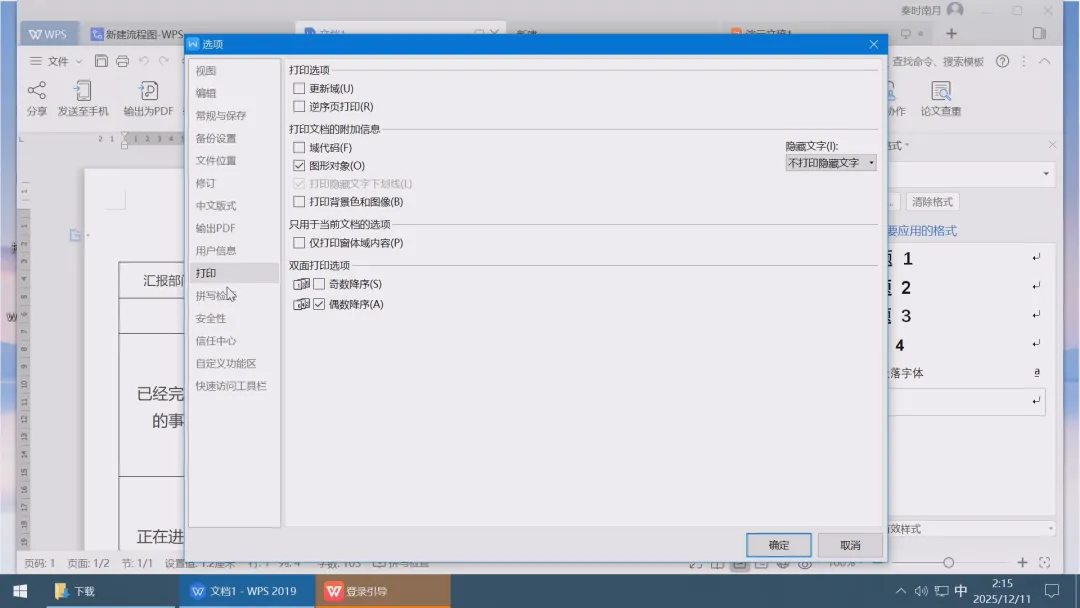Screen dimensions: 1080x608
Task: Open the notification center icon
Action: pos(1052,591)
